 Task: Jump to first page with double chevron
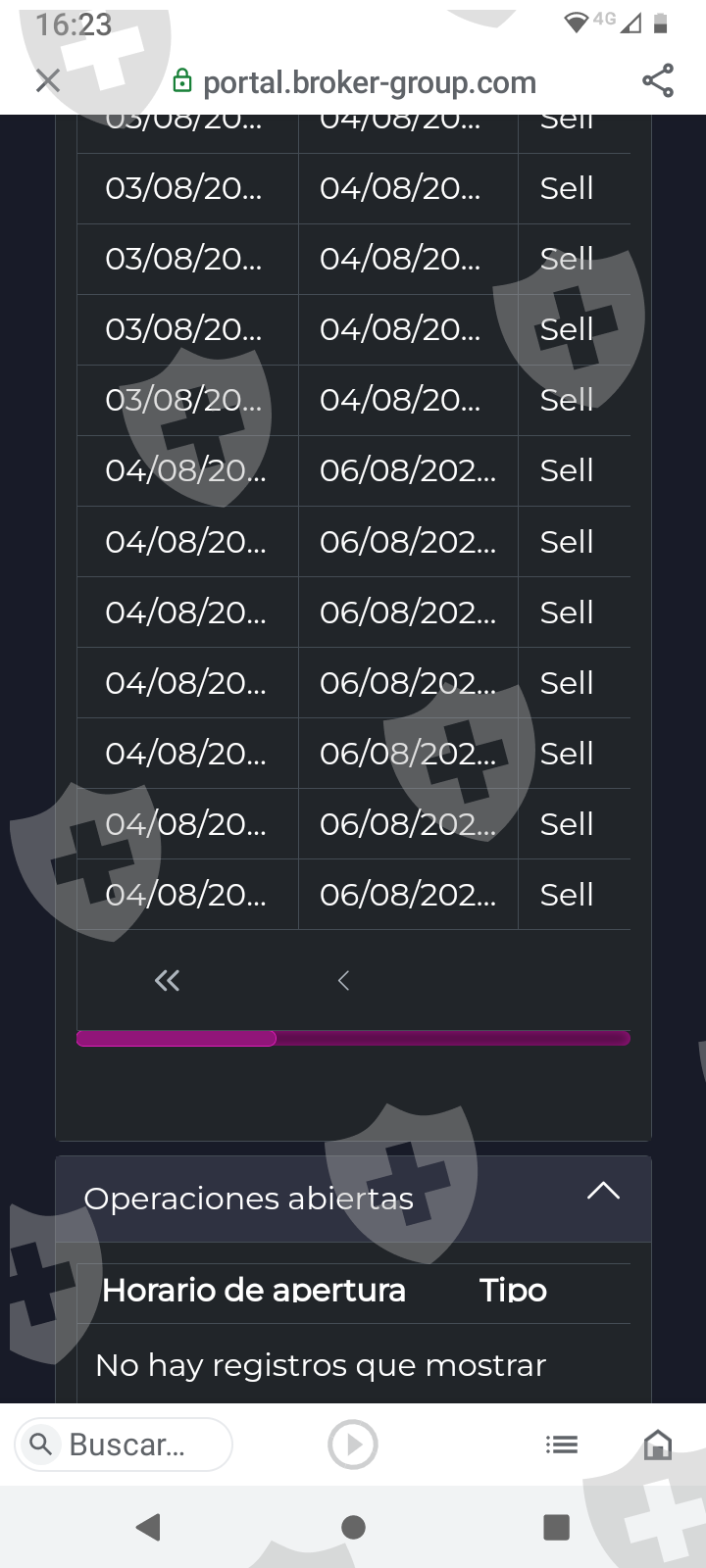(x=167, y=980)
